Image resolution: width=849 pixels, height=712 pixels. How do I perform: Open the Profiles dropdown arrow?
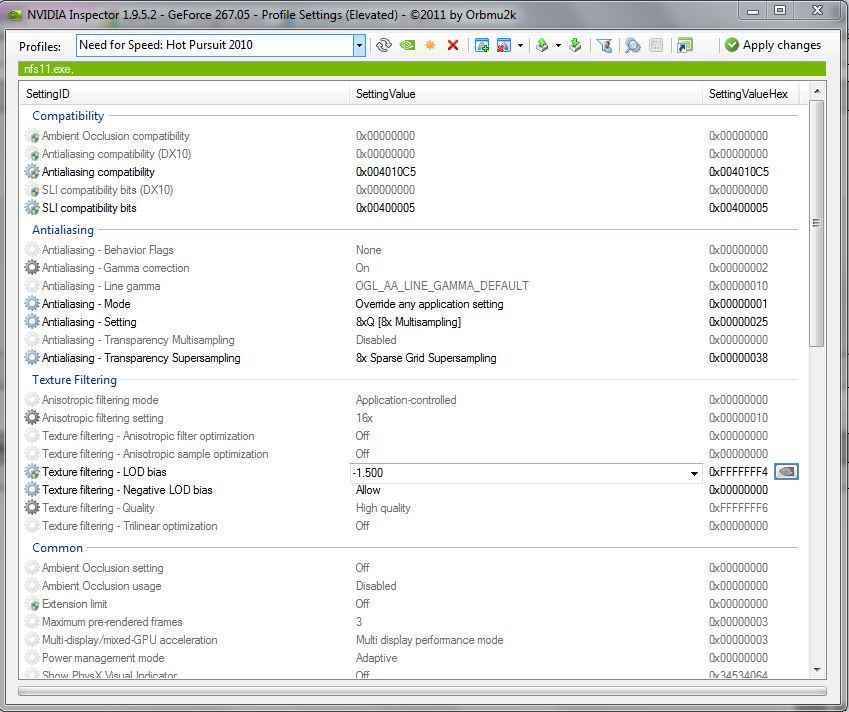click(359, 45)
